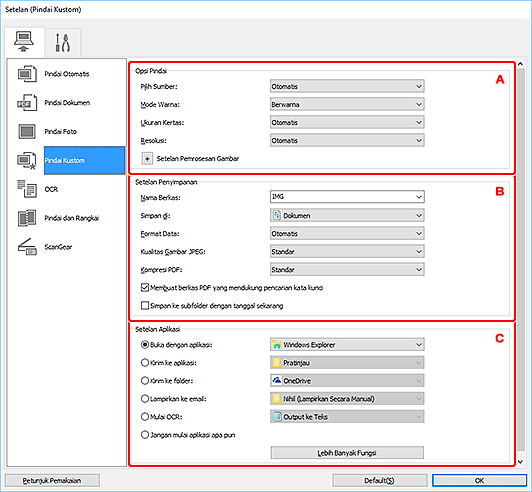Uncheck Membuat berkas PDF pencarian kata kunci
Screen dimensions: 532x492
pyautogui.click(x=145, y=288)
